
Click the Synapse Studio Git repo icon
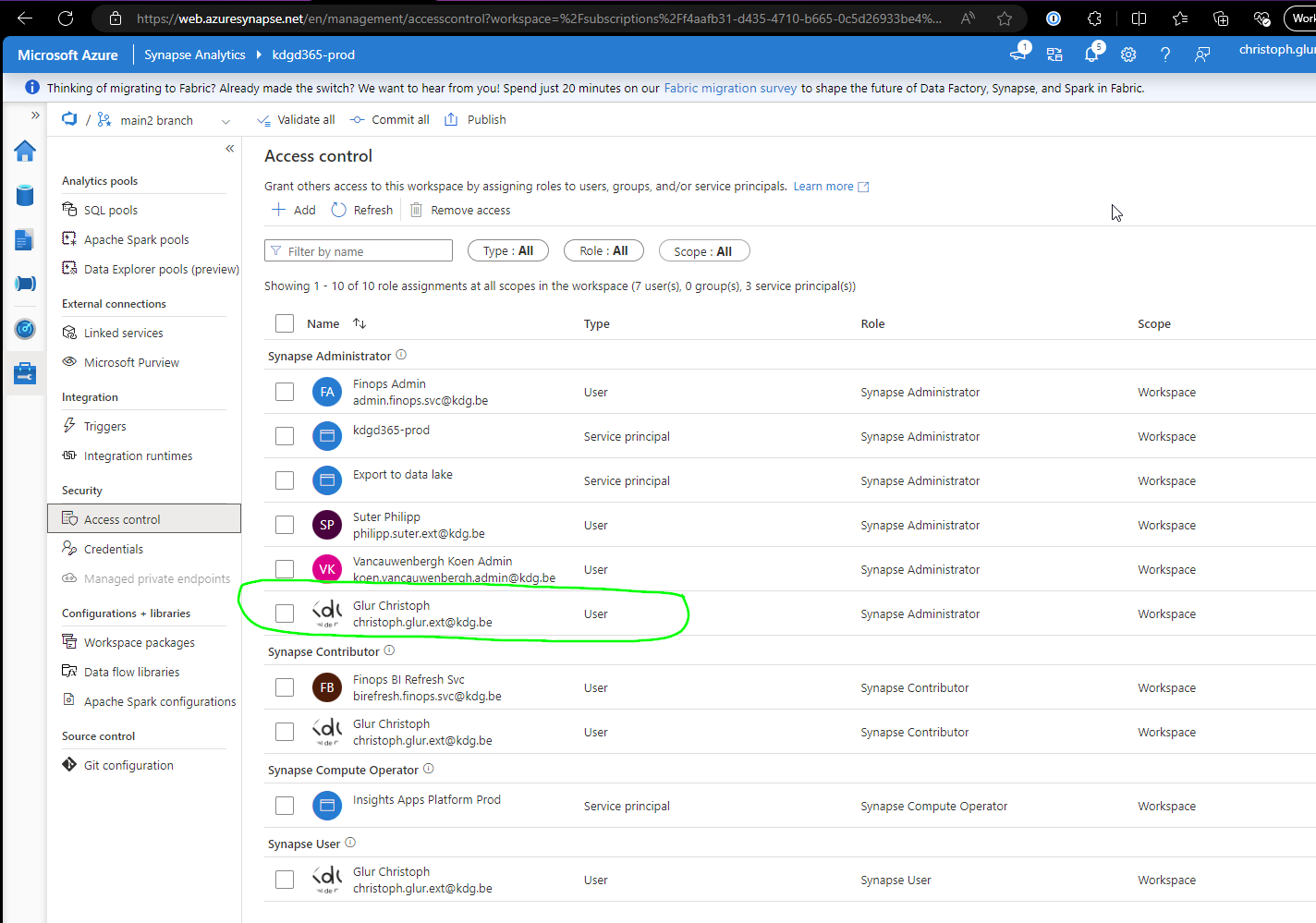(69, 119)
